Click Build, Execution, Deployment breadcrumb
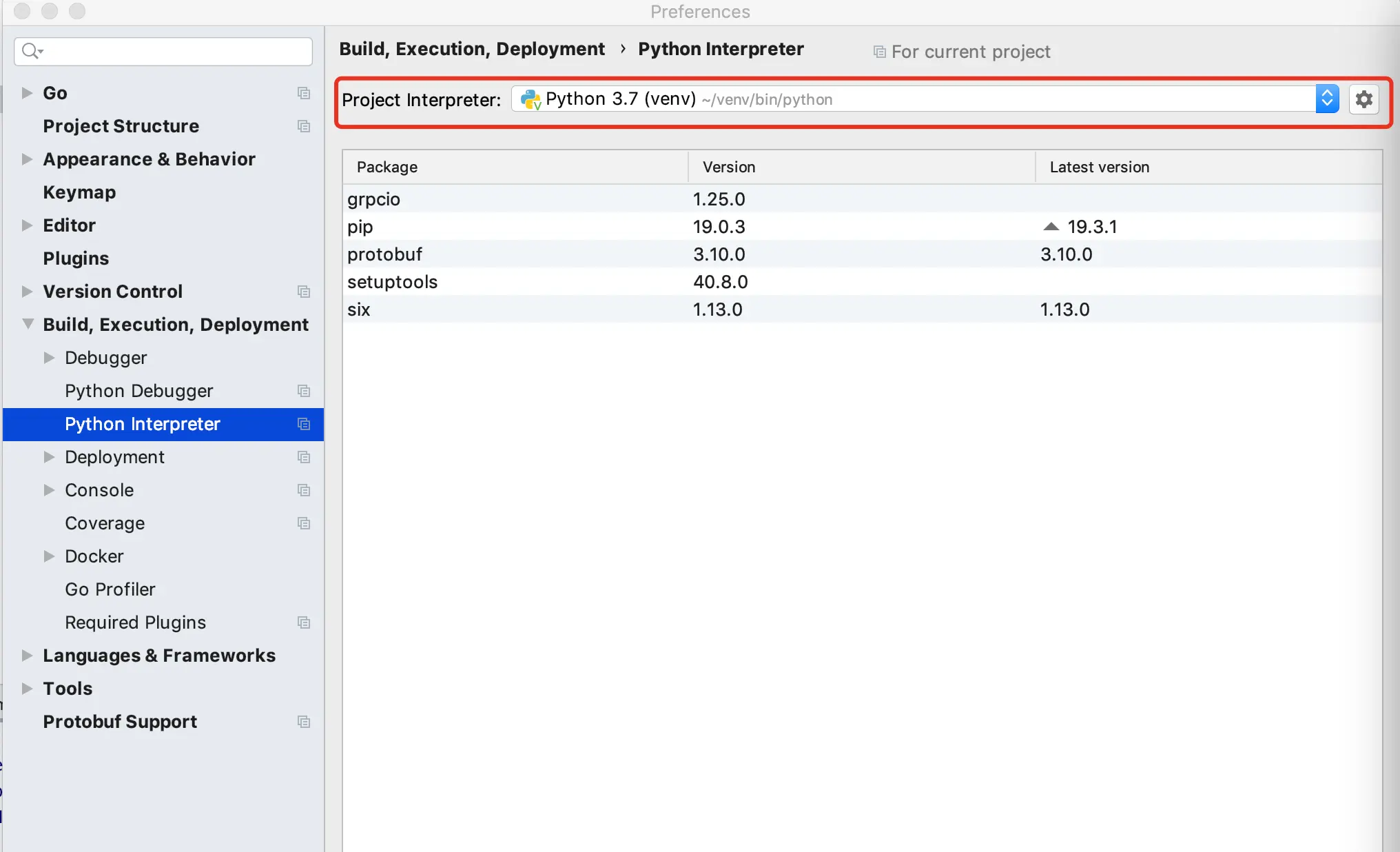1400x852 pixels. [472, 49]
